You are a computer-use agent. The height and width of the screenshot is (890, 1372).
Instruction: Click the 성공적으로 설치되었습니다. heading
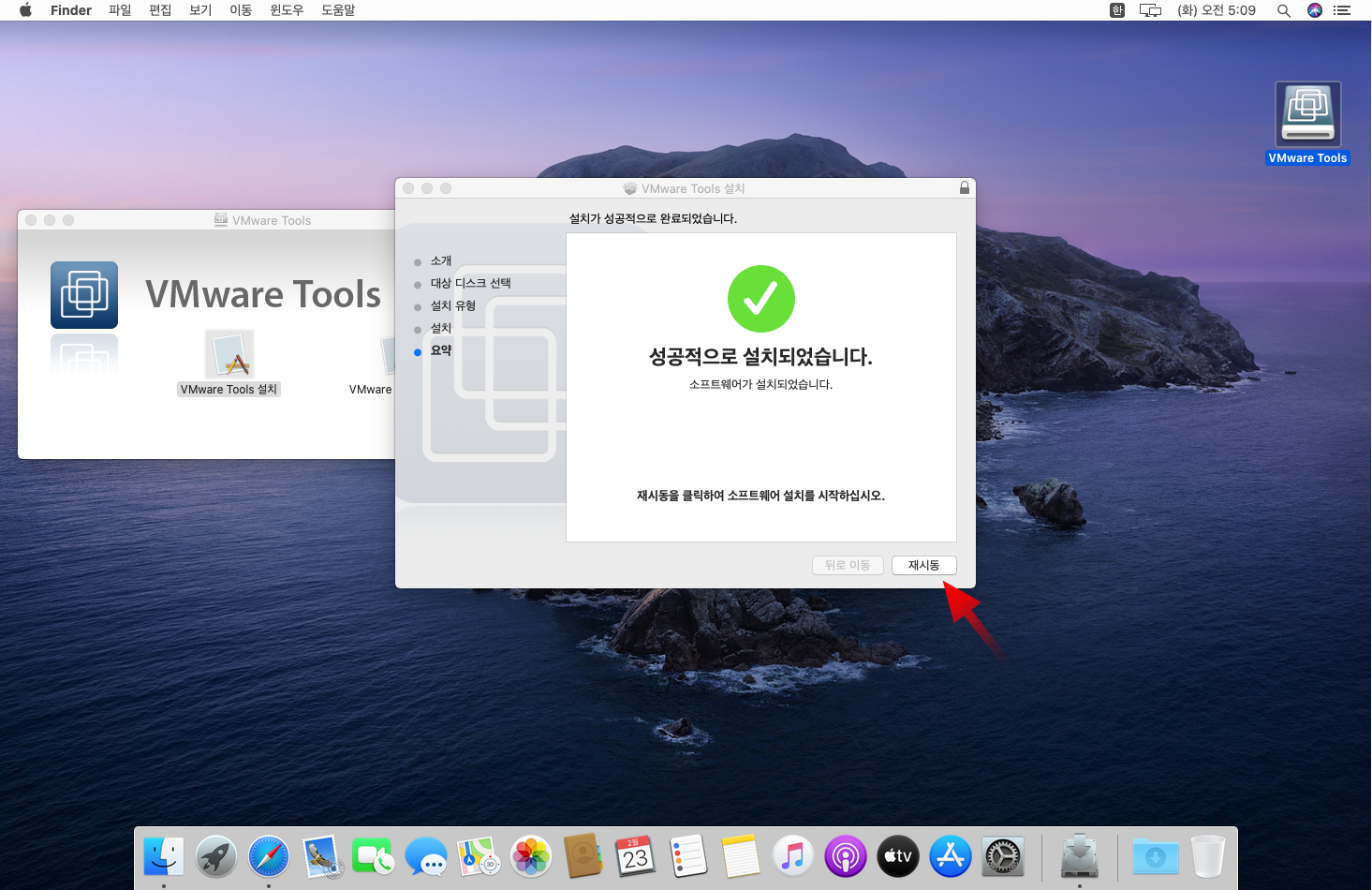point(760,357)
